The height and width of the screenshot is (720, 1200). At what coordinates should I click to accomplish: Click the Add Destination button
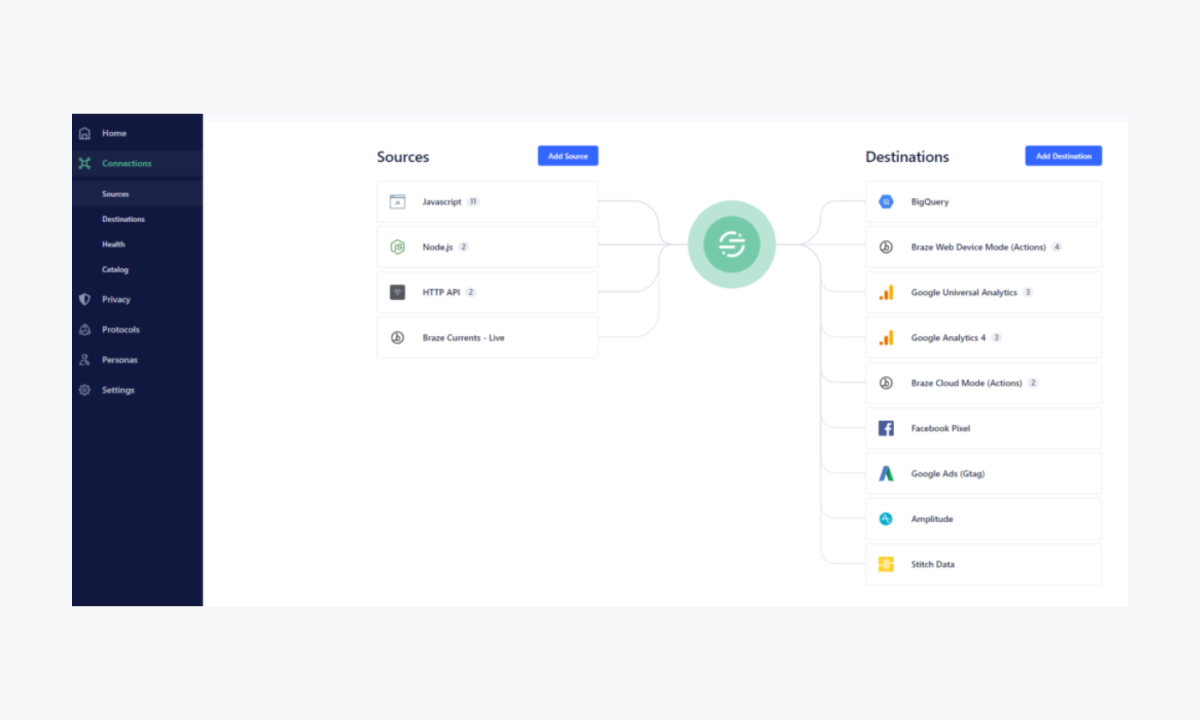tap(1063, 155)
